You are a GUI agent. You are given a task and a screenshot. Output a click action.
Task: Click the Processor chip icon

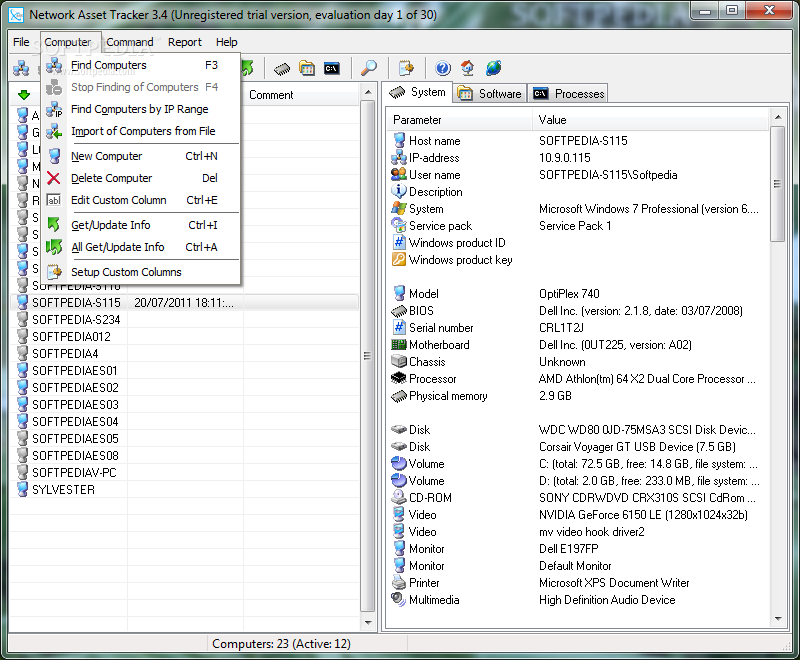pyautogui.click(x=399, y=378)
